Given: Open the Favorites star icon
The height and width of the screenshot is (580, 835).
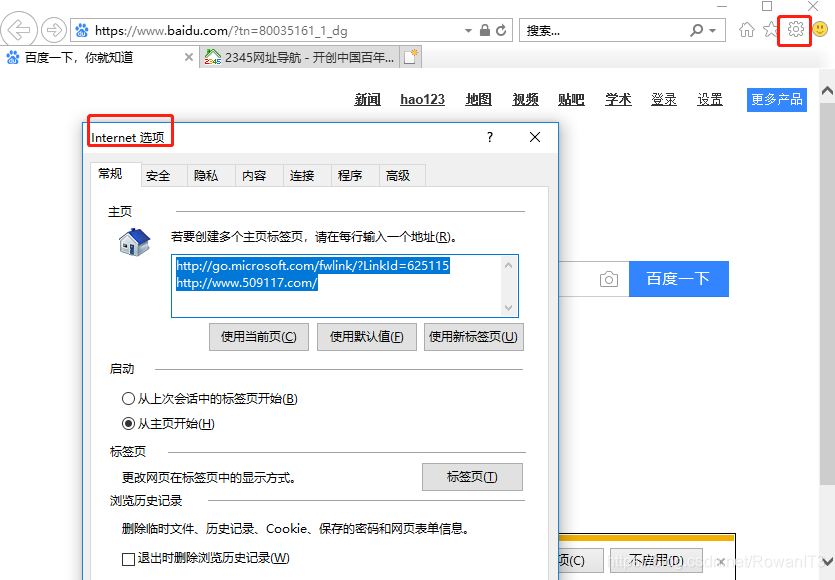Looking at the screenshot, I should [x=770, y=29].
